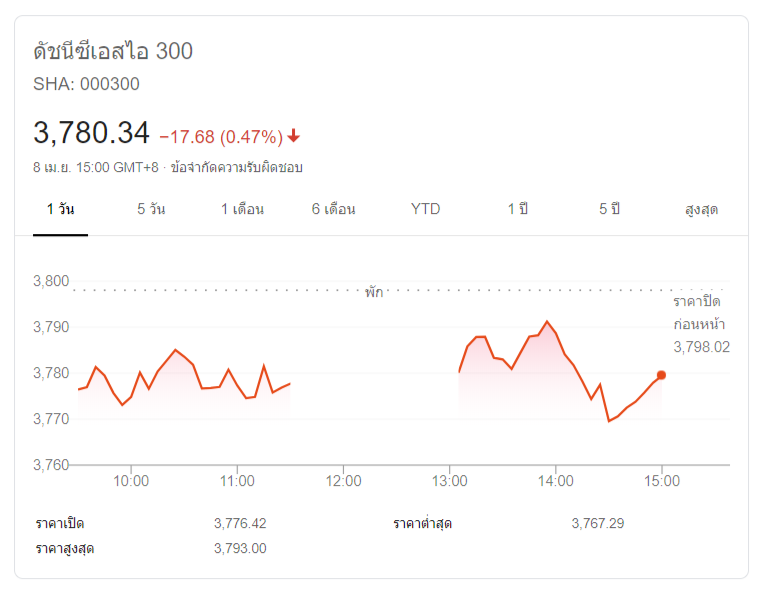Click the พัก break label on chart

[374, 293]
